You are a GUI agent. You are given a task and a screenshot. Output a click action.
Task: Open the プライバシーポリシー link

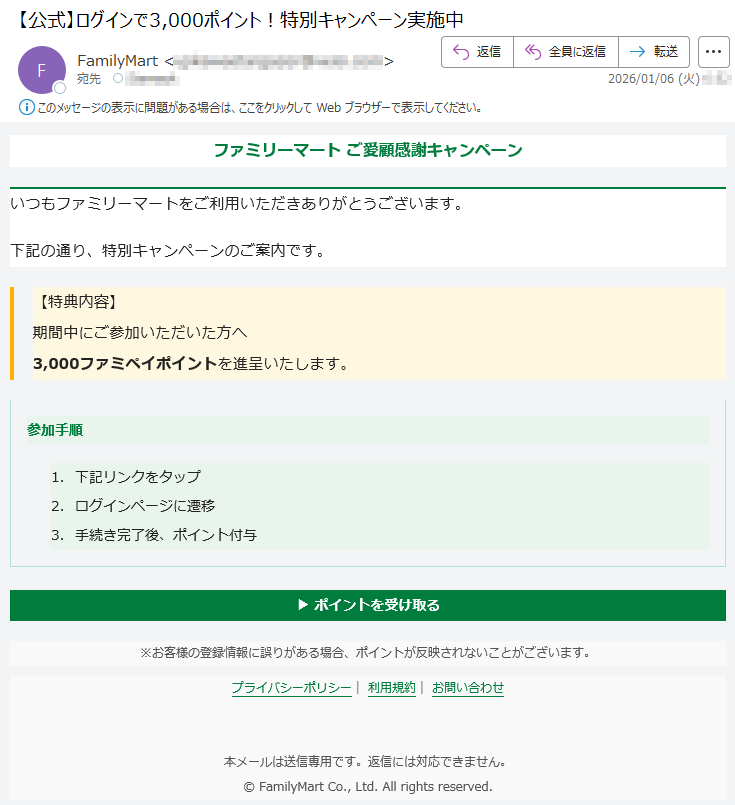[291, 688]
